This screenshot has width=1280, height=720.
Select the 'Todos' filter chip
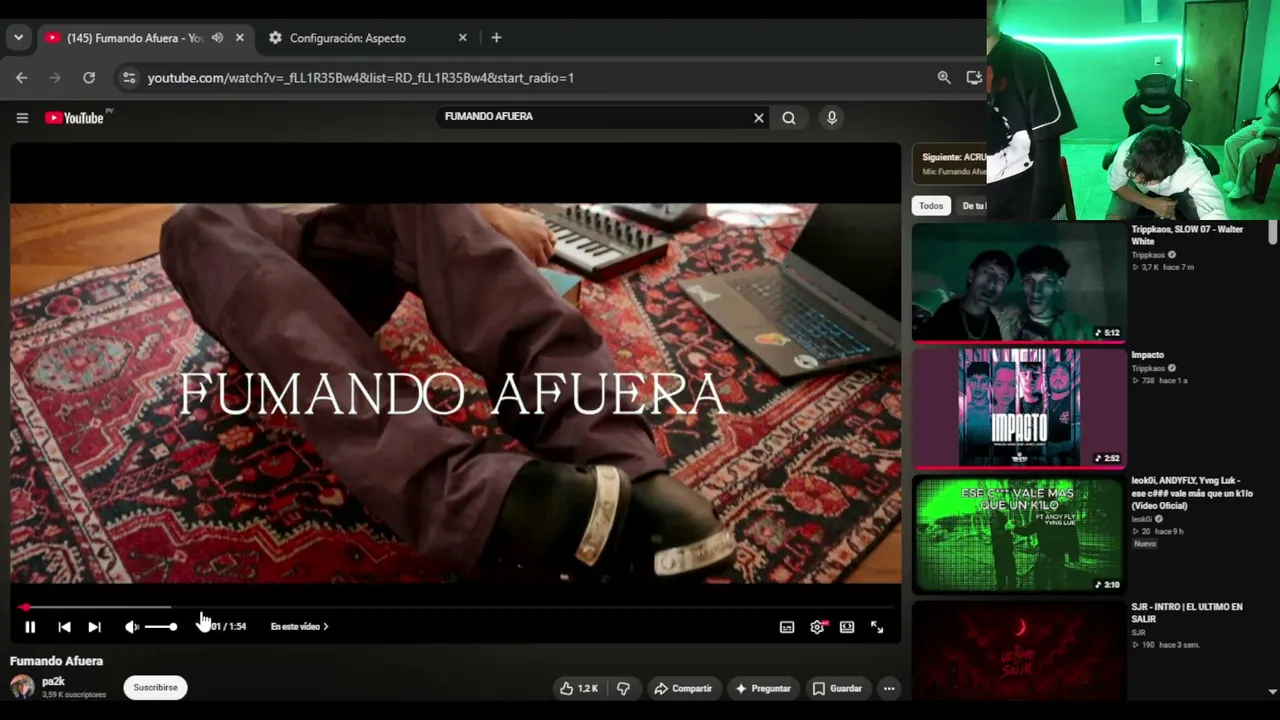coord(931,206)
